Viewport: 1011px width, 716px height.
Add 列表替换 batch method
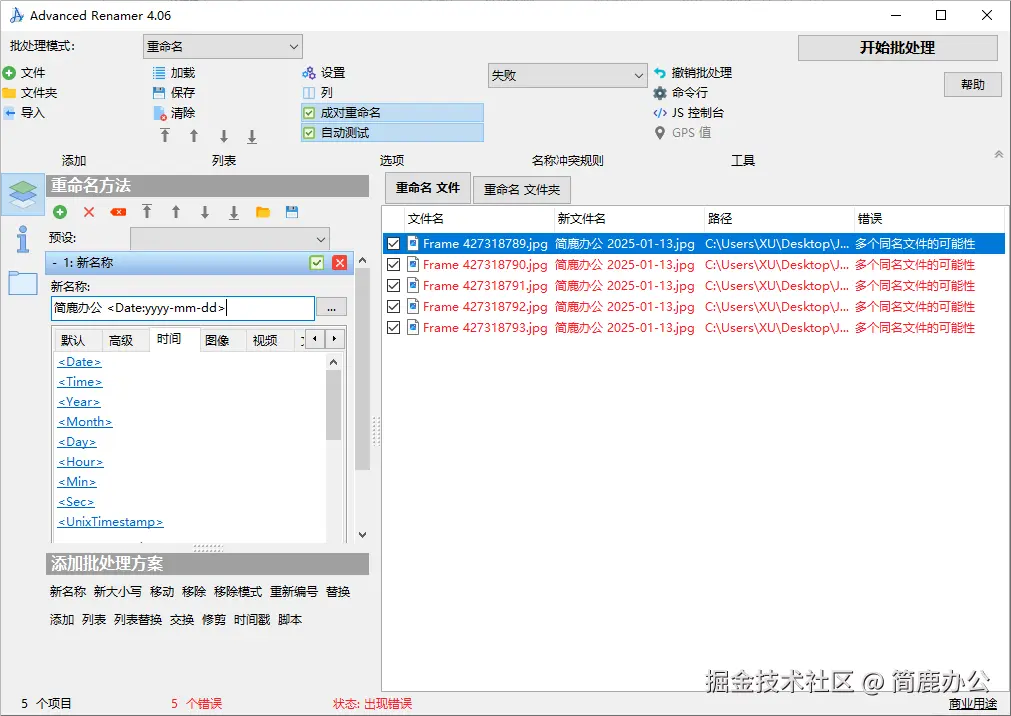[x=138, y=620]
